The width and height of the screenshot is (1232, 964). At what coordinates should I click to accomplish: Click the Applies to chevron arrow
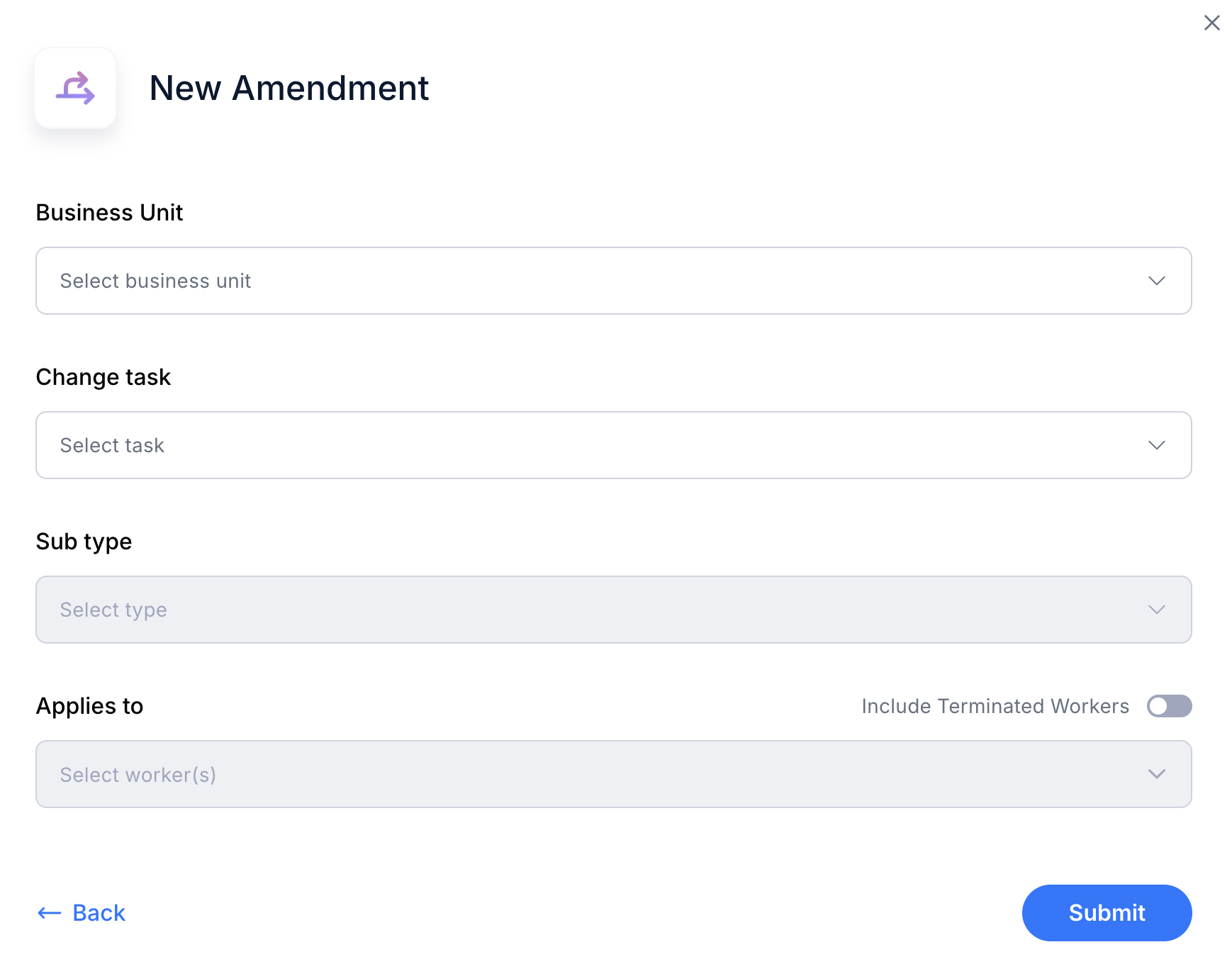tap(1156, 774)
